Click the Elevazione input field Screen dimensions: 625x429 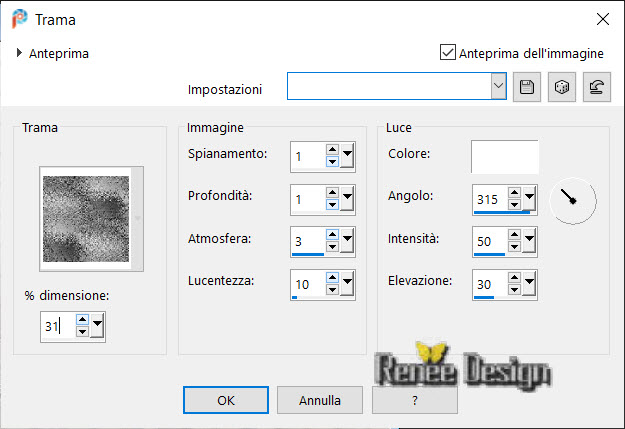tap(490, 284)
